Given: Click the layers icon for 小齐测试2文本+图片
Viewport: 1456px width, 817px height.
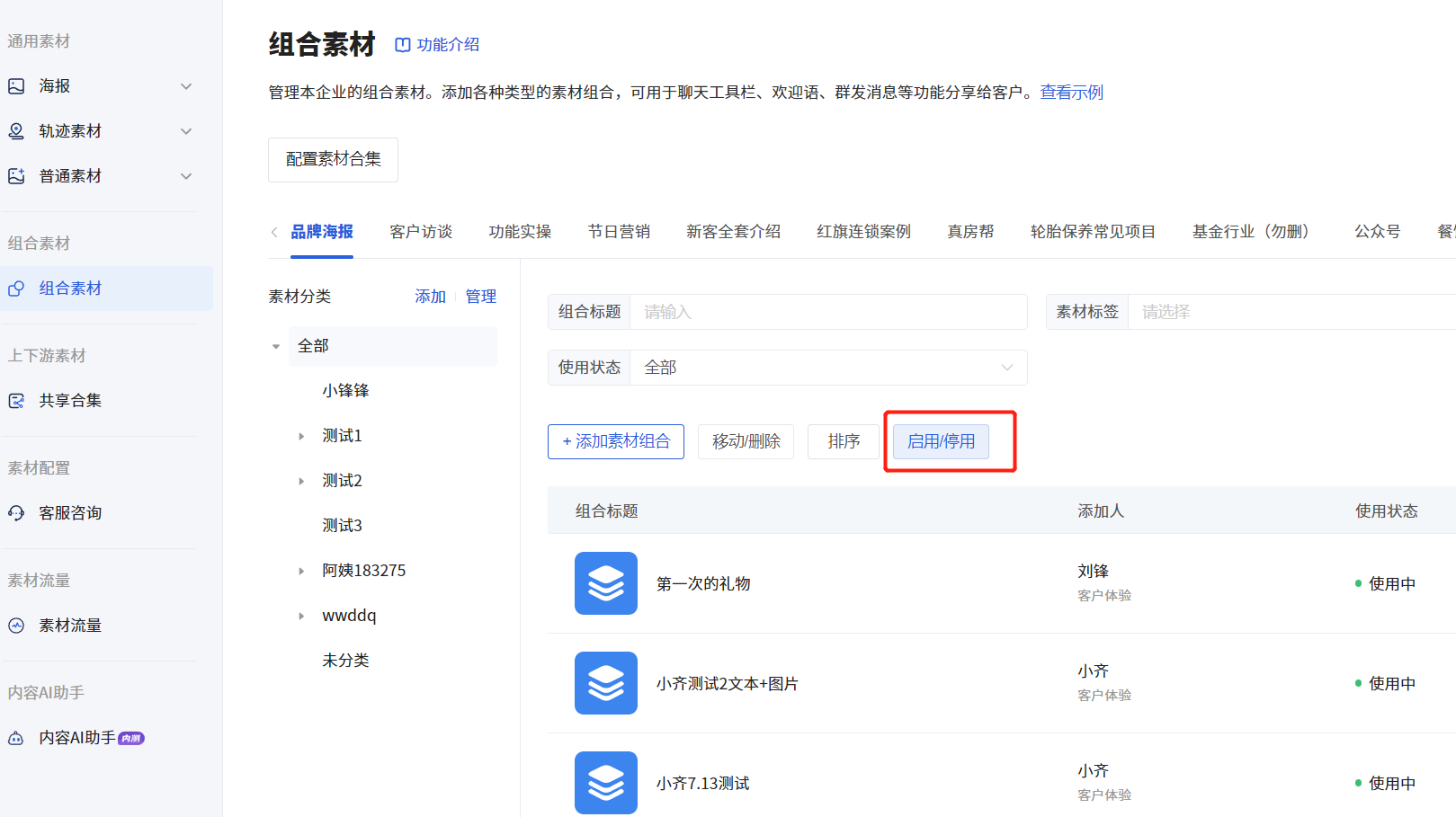Looking at the screenshot, I should pos(606,683).
